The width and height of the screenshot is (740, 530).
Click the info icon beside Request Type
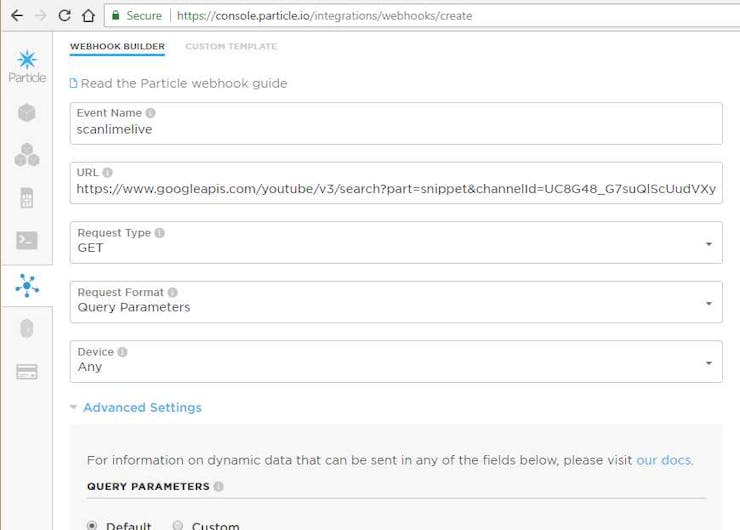pyautogui.click(x=160, y=233)
